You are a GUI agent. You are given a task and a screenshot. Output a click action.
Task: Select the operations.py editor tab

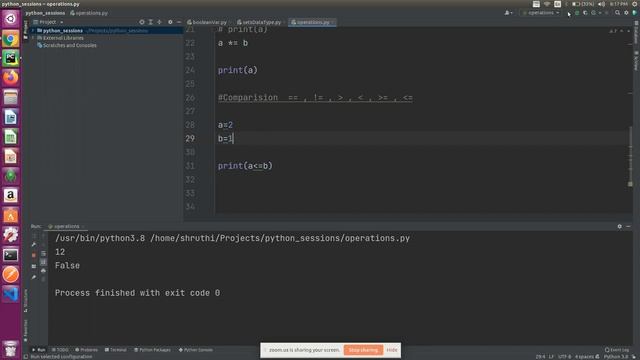[x=312, y=22]
